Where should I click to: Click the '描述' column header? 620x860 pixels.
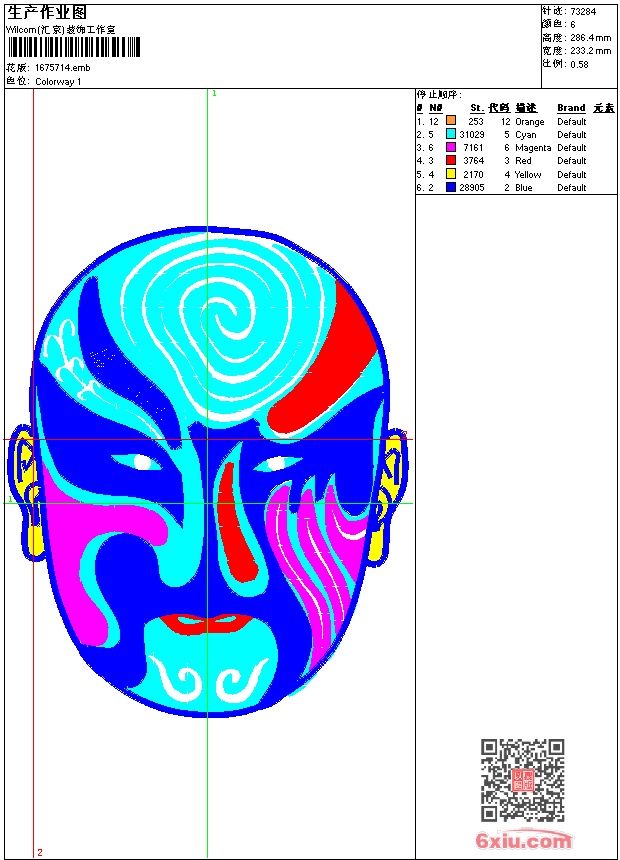pyautogui.click(x=526, y=108)
